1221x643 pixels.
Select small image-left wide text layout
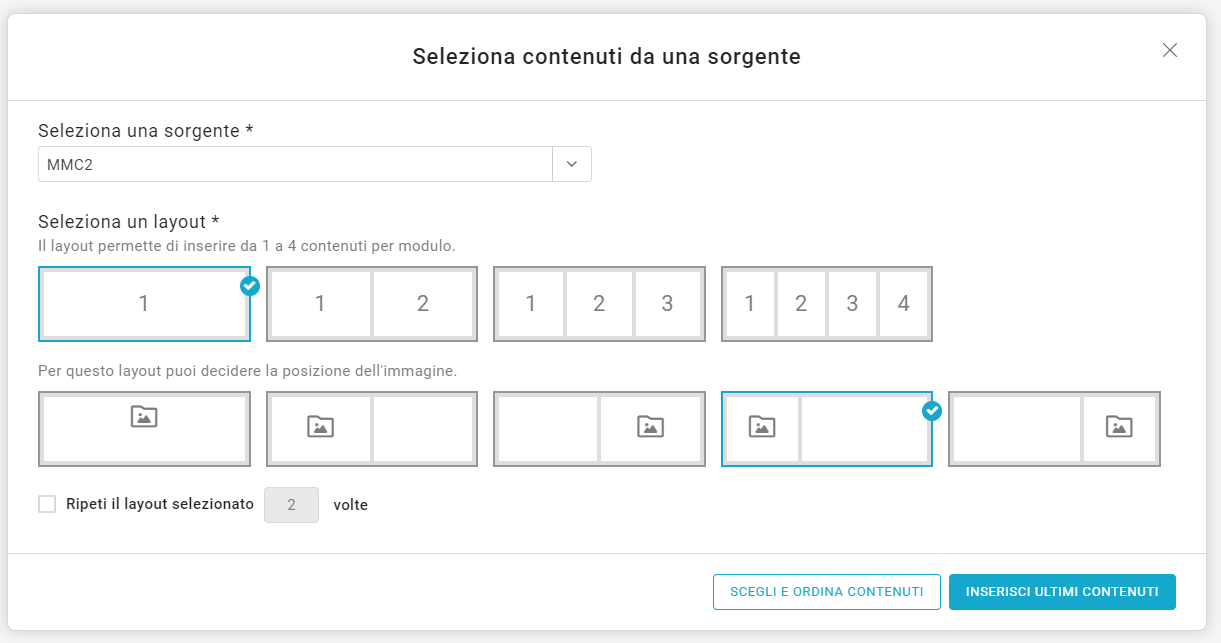826,429
